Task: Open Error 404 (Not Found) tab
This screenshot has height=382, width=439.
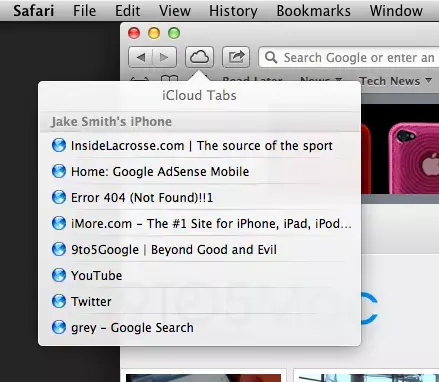Action: [200, 197]
